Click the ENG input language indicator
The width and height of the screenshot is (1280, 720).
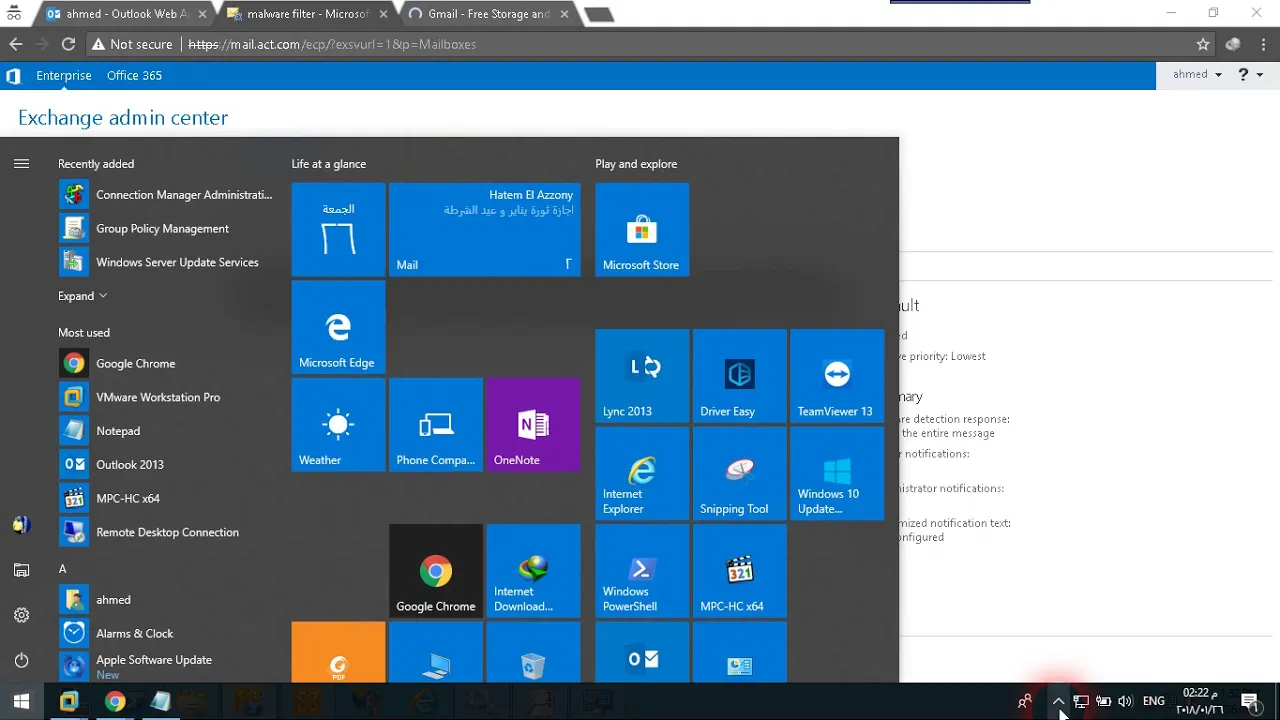pyautogui.click(x=1153, y=701)
